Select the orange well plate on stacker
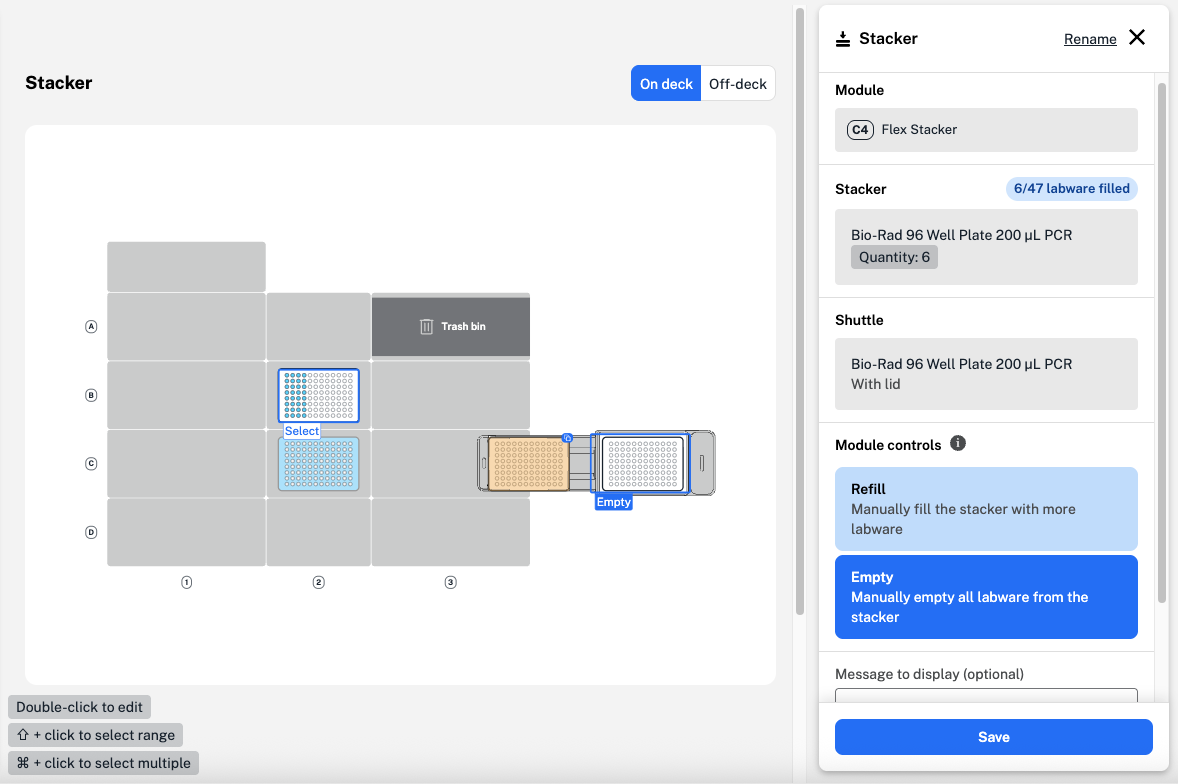This screenshot has width=1178, height=784. click(528, 464)
